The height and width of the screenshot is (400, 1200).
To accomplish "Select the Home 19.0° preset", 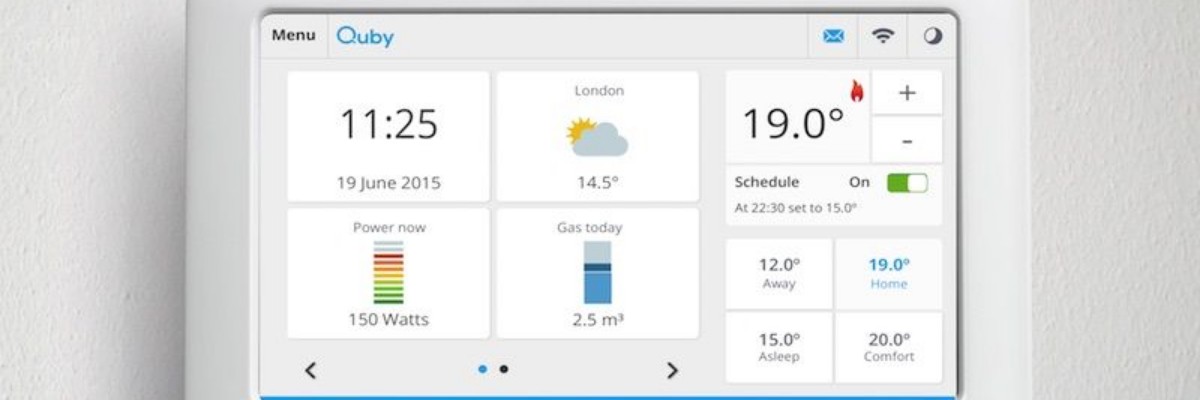I will pos(888,273).
